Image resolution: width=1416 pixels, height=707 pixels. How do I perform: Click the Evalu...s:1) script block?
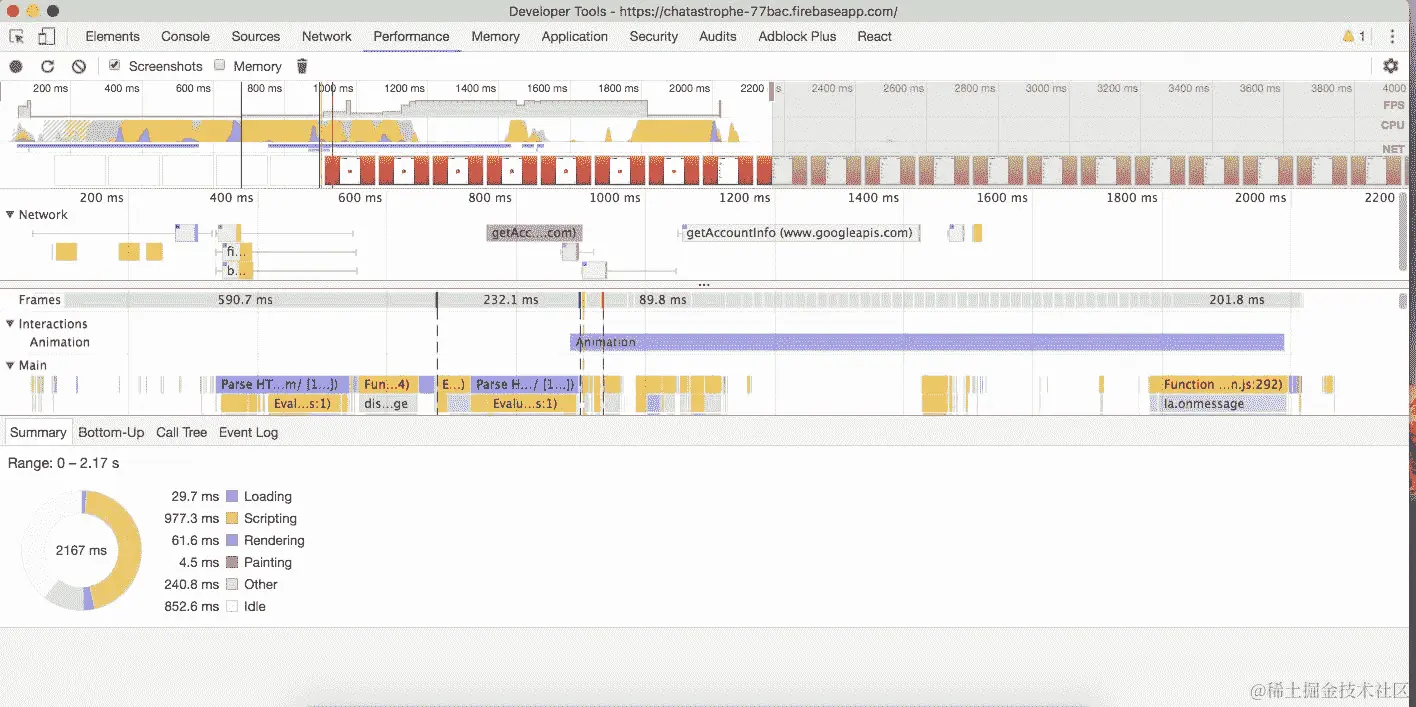coord(526,404)
